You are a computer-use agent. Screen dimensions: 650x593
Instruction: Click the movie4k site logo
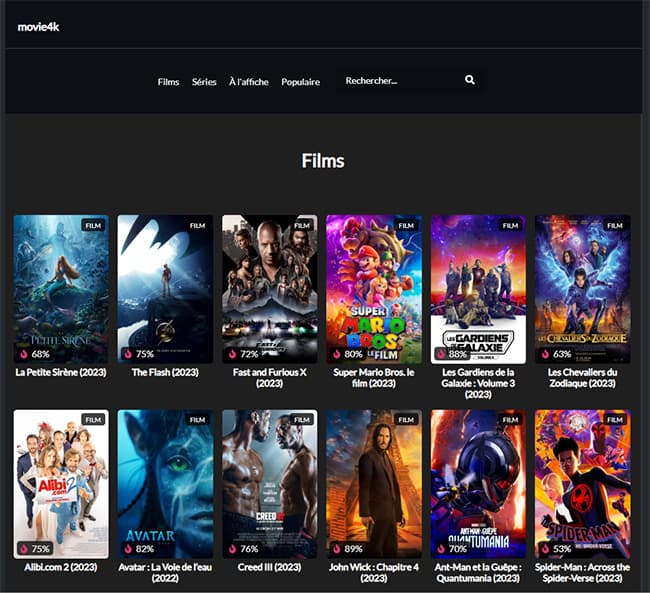[x=38, y=27]
